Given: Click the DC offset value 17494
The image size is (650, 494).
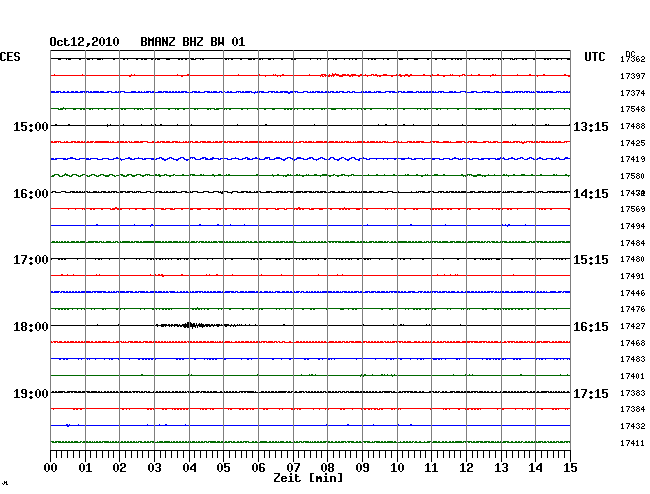Looking at the screenshot, I should (633, 226).
